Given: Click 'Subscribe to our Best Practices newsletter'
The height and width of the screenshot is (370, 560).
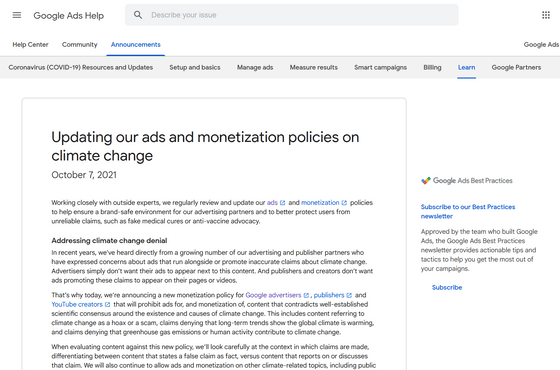Looking at the screenshot, I should pos(468,211).
